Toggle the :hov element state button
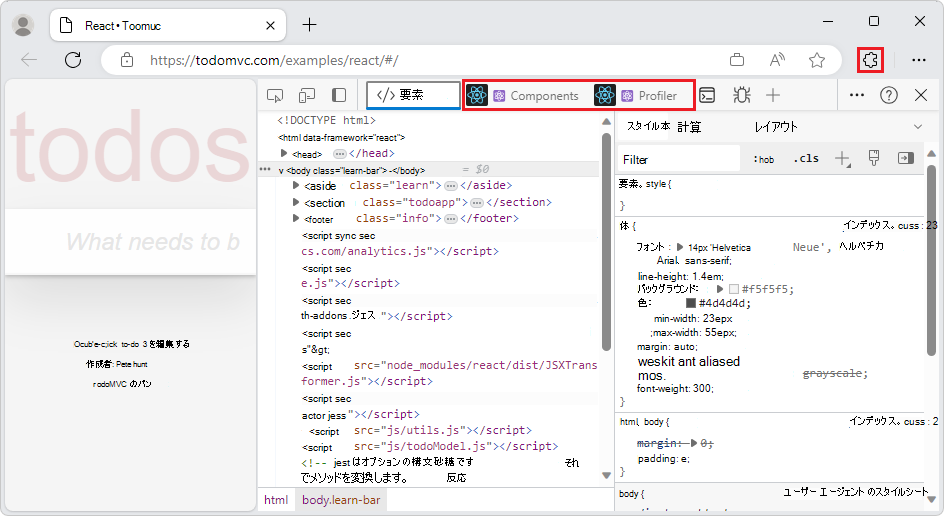 [x=763, y=160]
